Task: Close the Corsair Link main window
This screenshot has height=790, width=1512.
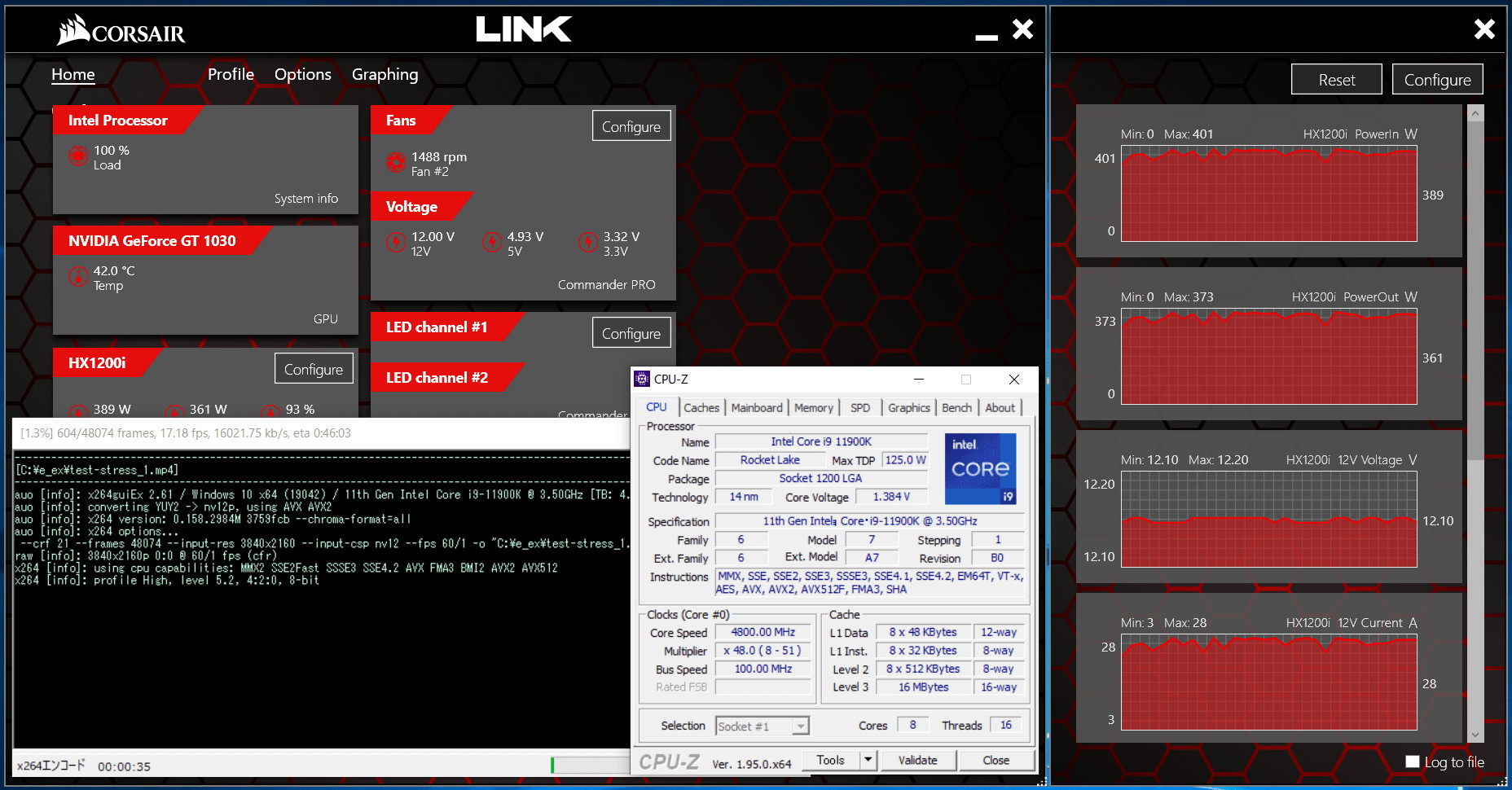Action: tap(1022, 29)
